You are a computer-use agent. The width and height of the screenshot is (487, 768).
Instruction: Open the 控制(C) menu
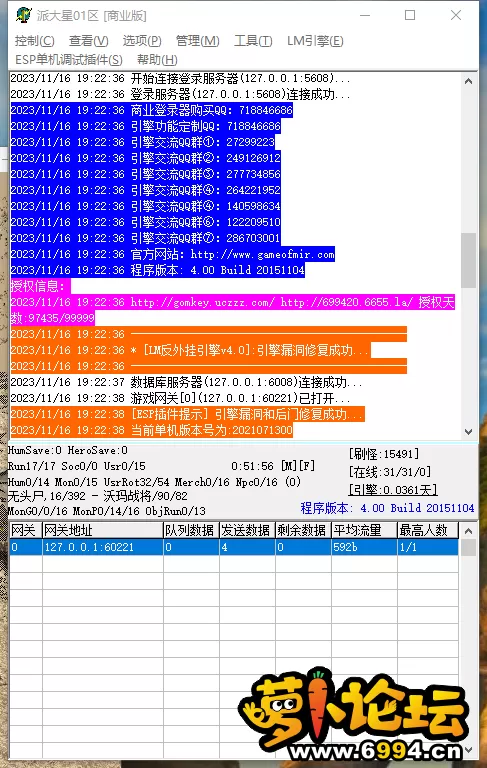tap(34, 41)
